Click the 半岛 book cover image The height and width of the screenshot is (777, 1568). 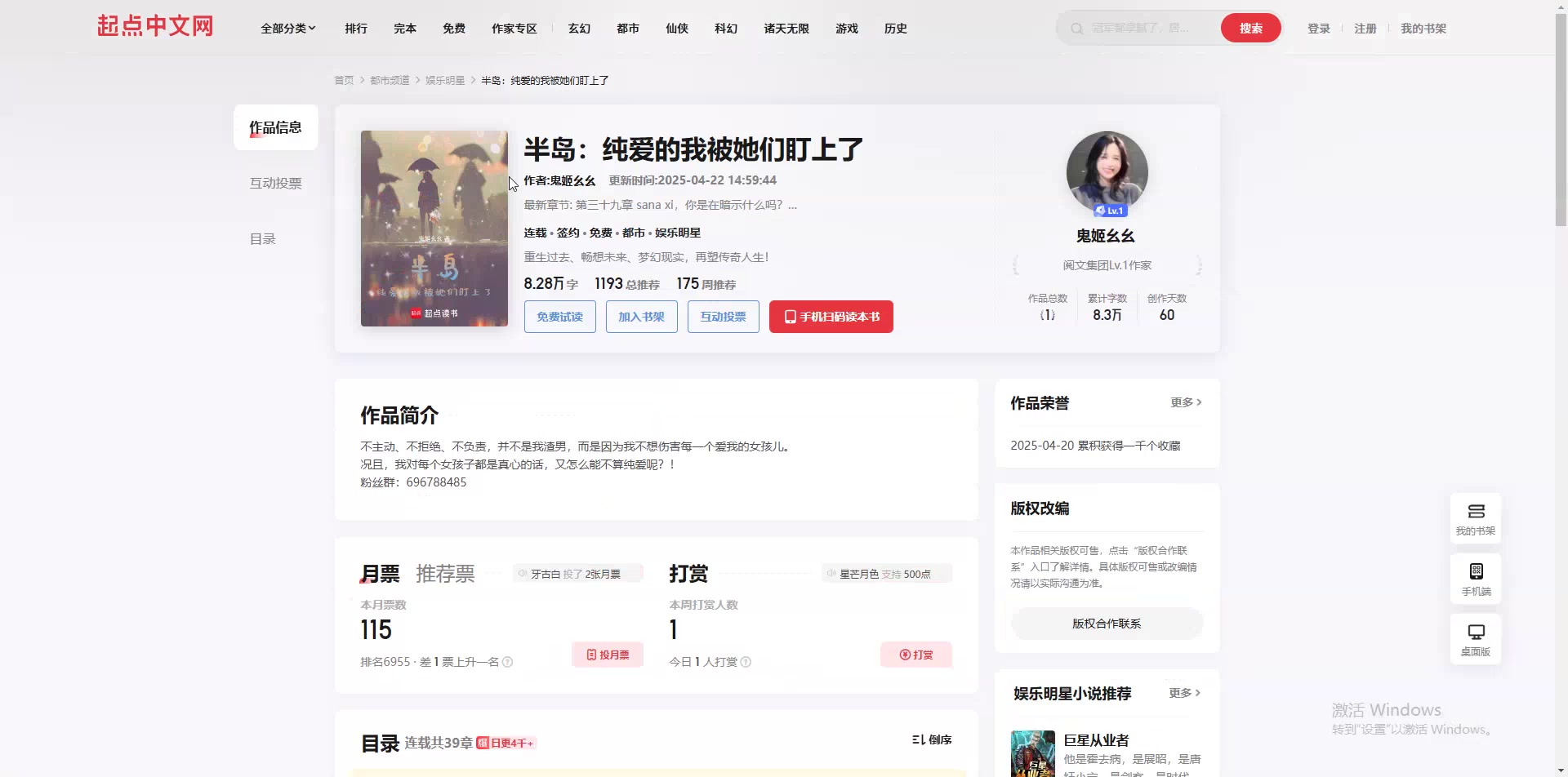click(x=434, y=229)
